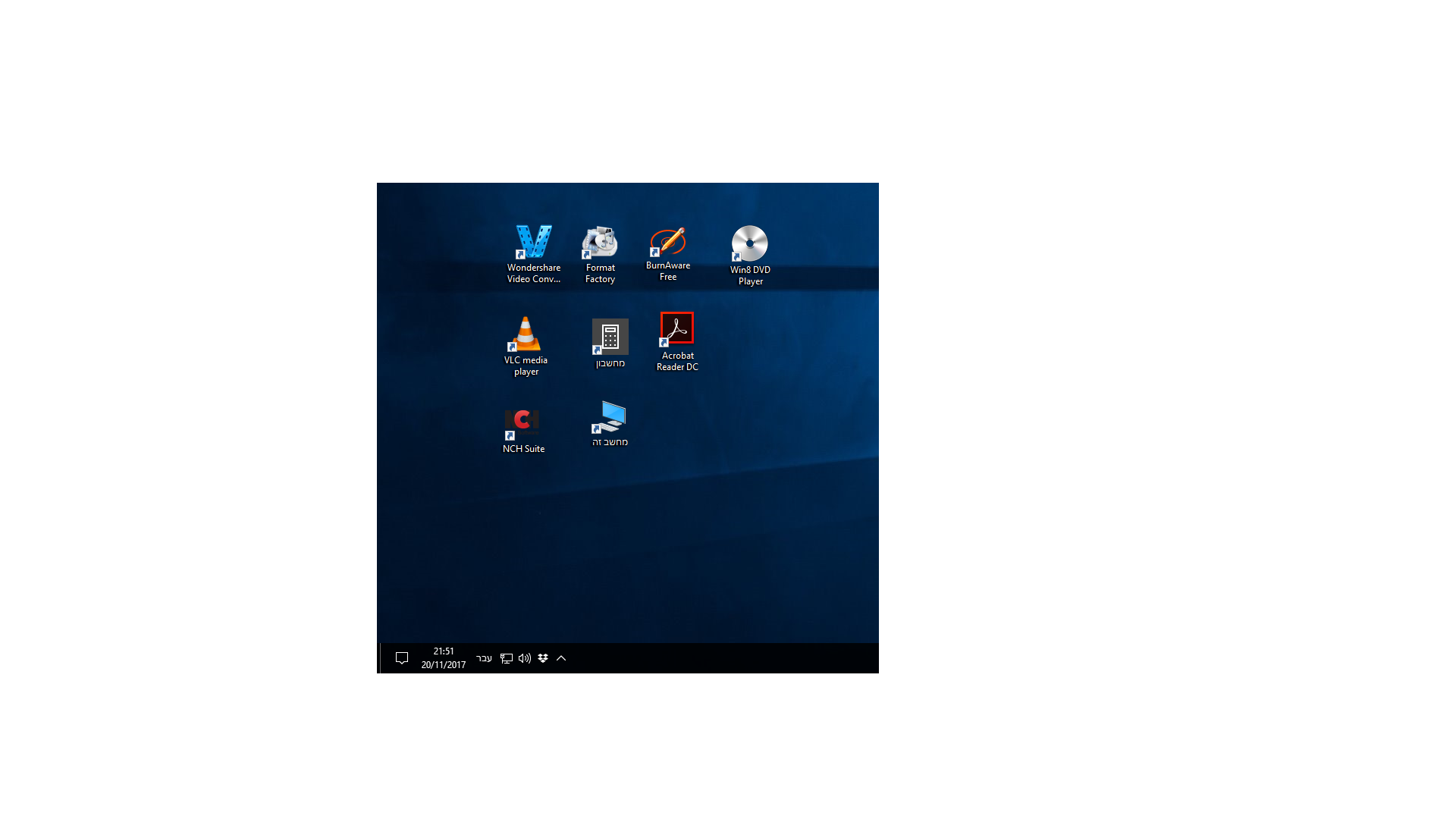1456x819 pixels.
Task: Open the speaker volume control icon
Action: tap(525, 658)
